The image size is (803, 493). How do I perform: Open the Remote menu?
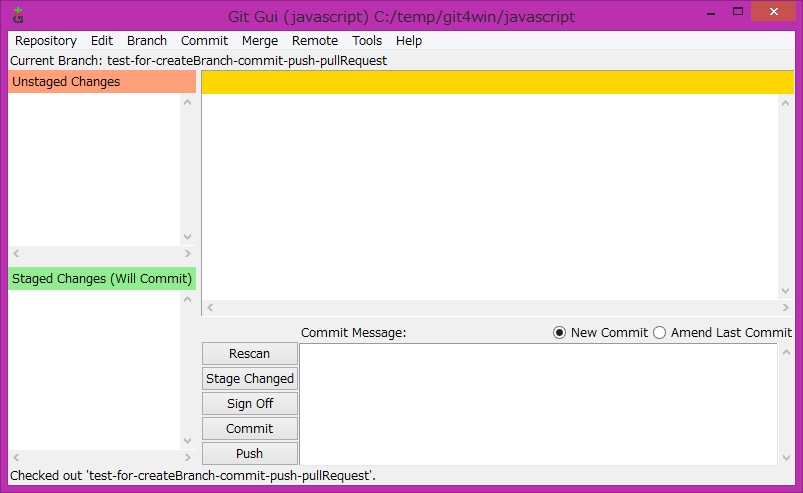[315, 40]
